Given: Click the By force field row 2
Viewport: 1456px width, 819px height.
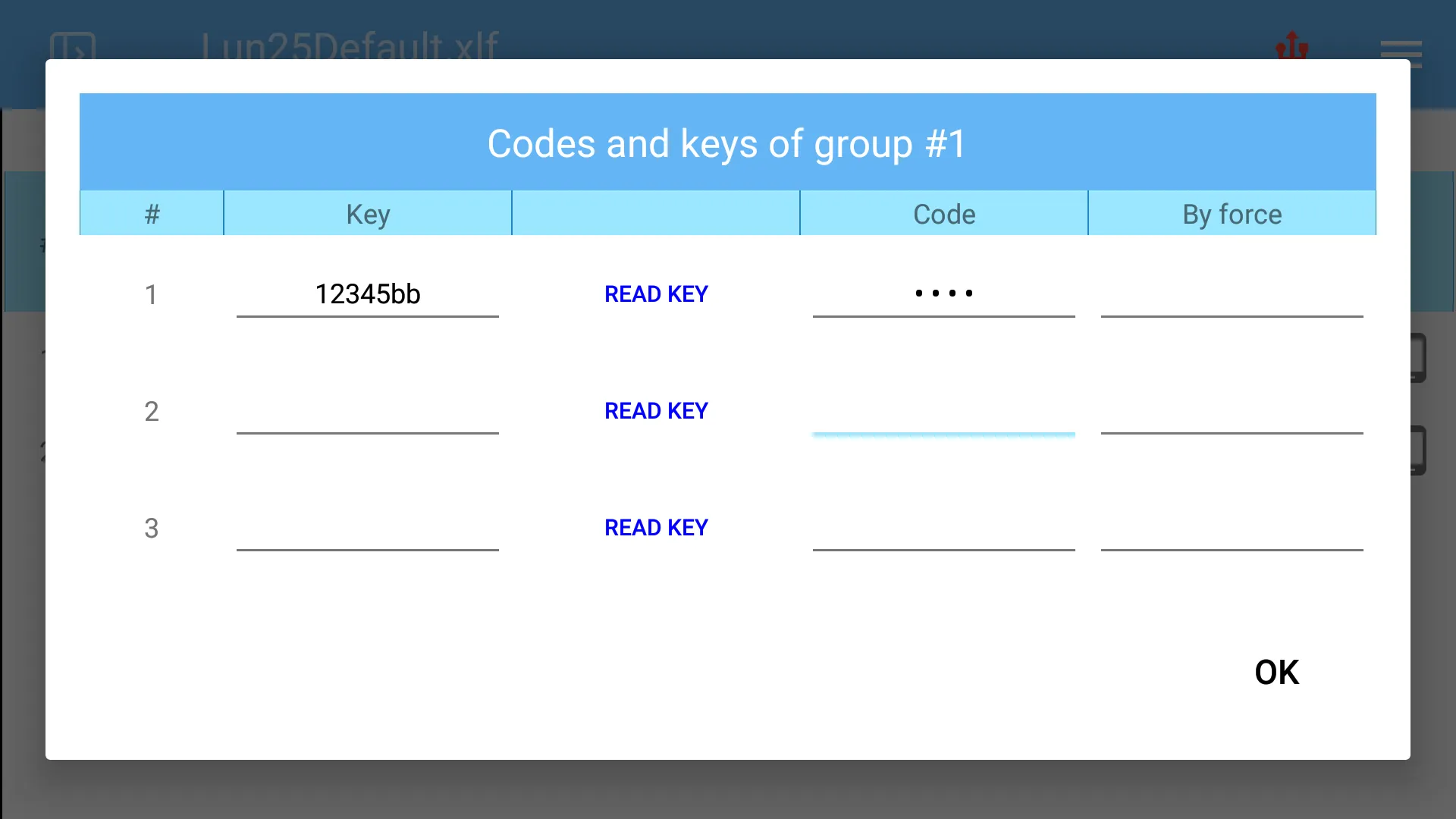Looking at the screenshot, I should click(x=1232, y=410).
